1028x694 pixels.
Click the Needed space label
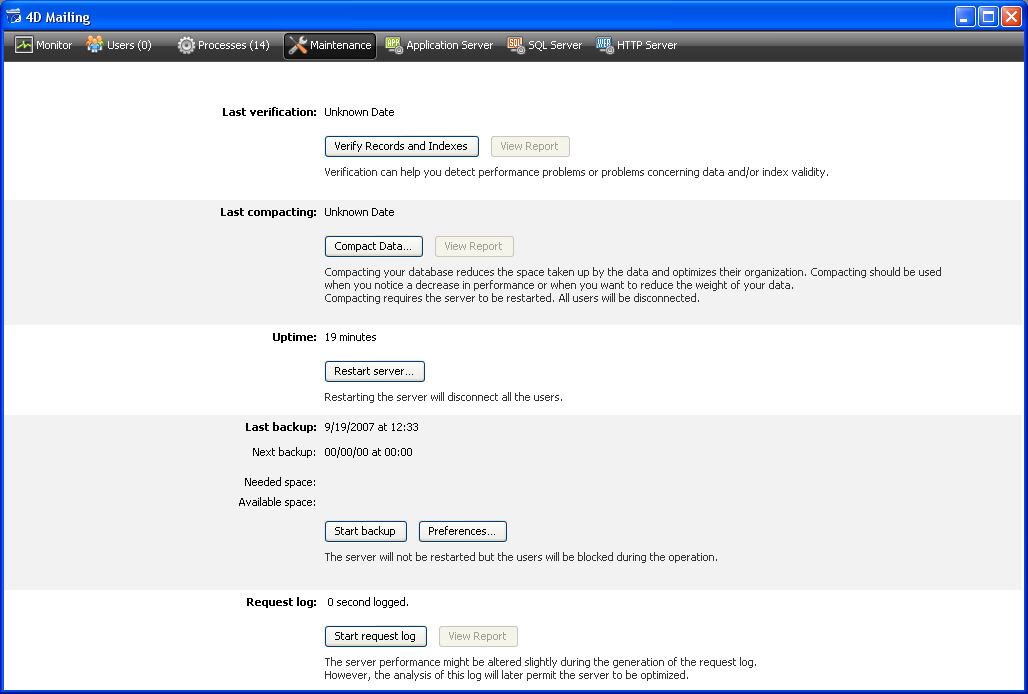[280, 482]
